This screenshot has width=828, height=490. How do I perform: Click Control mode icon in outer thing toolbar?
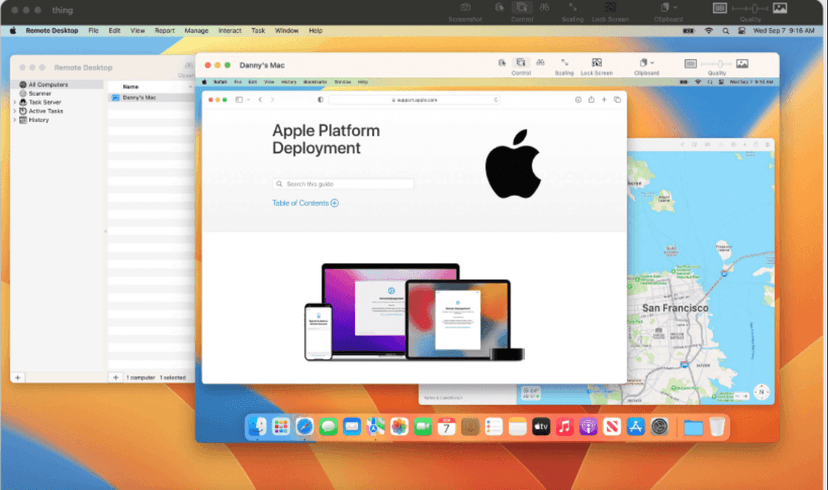(521, 7)
